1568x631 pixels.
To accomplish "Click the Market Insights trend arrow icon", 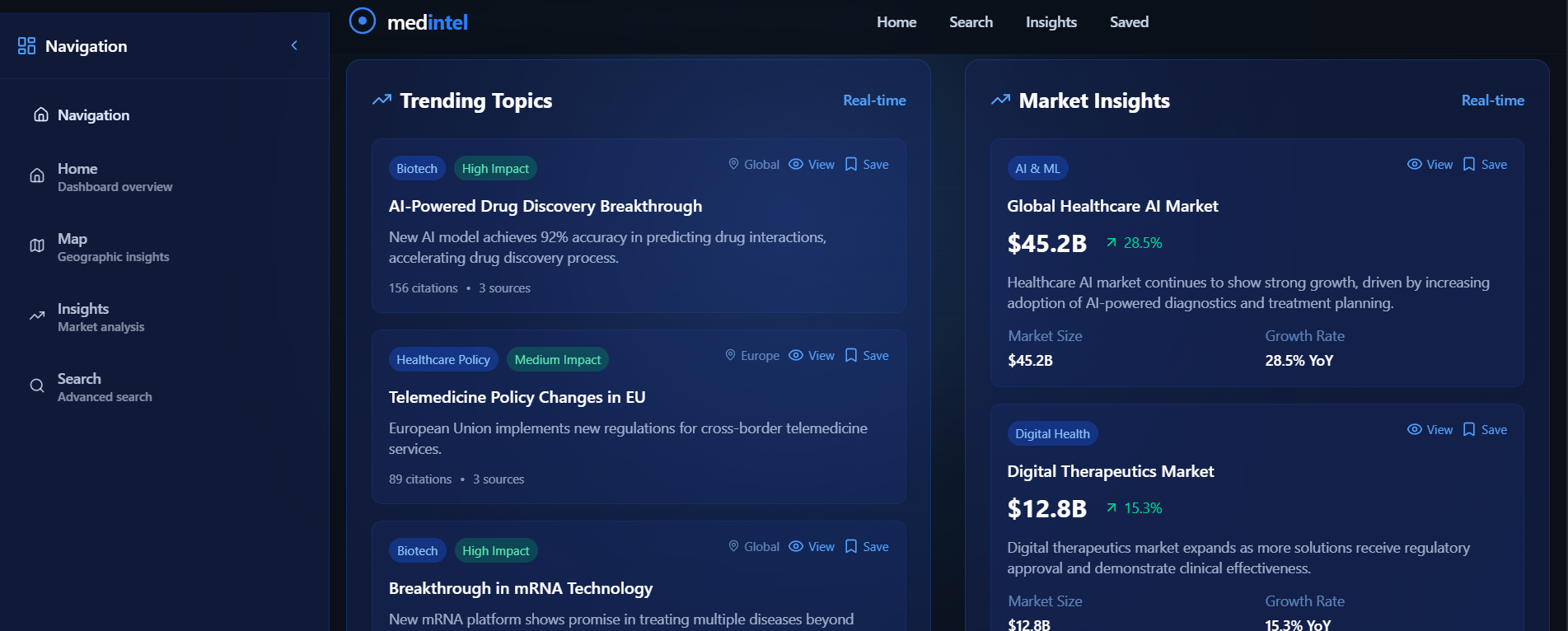I will 1000,100.
